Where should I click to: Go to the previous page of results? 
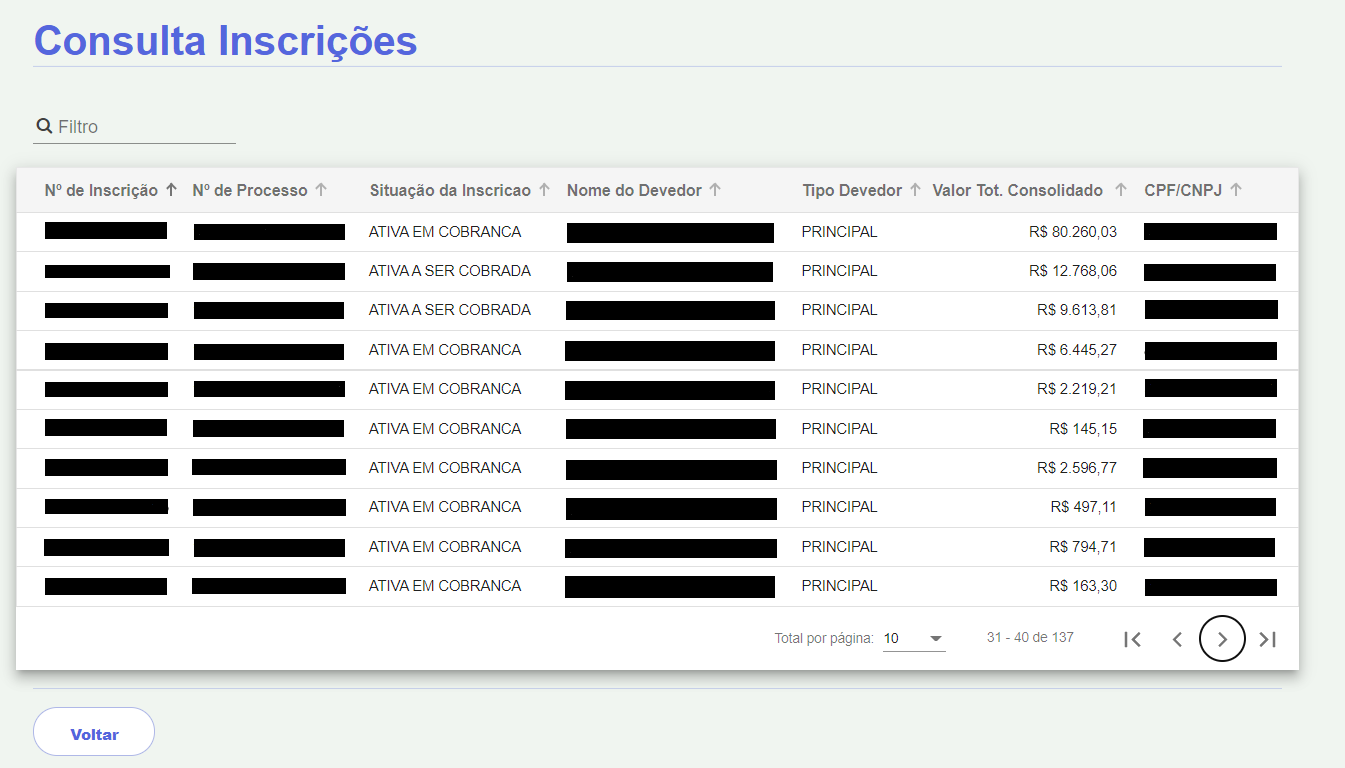pos(1177,639)
